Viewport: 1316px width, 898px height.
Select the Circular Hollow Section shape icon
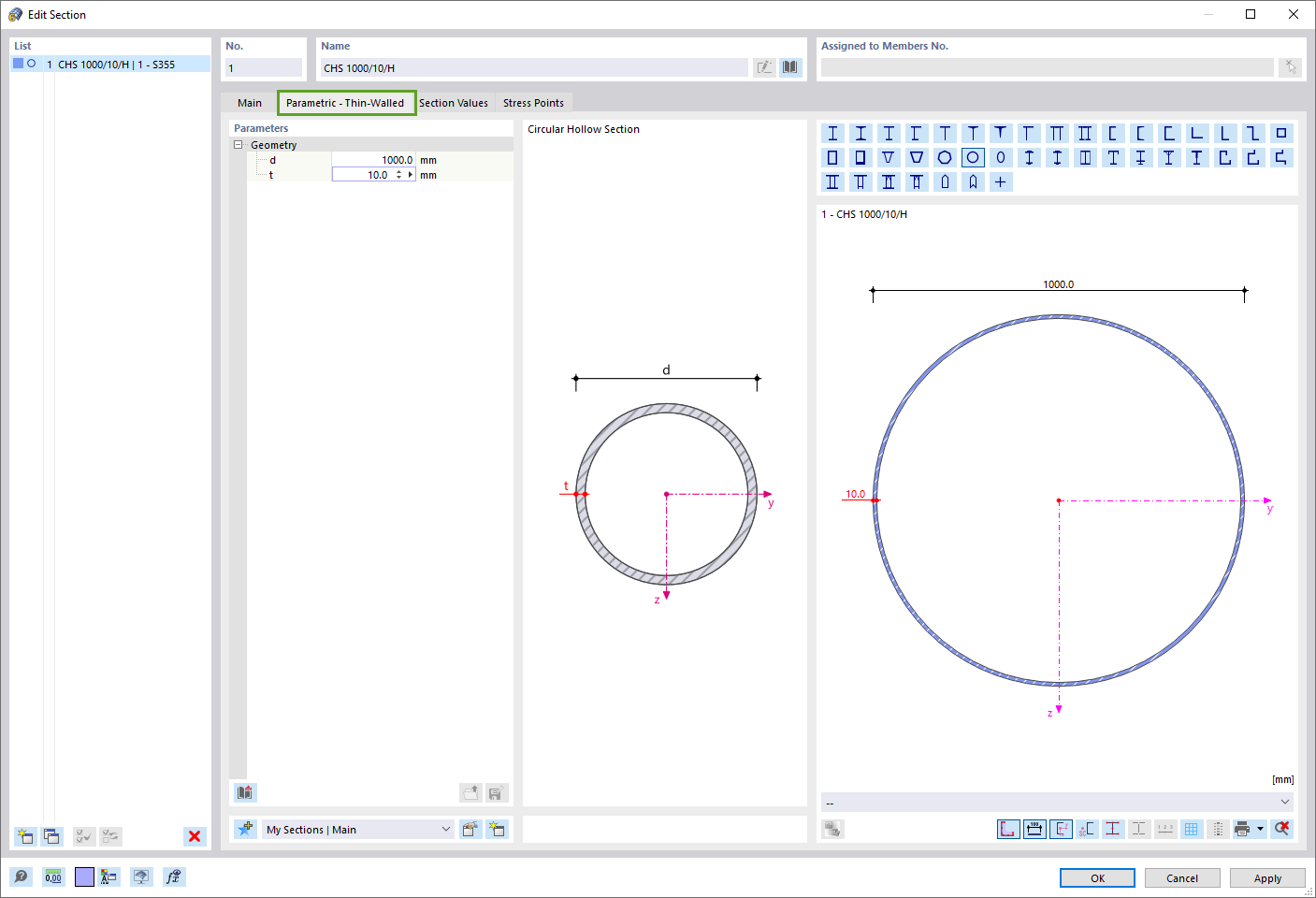coord(973,157)
